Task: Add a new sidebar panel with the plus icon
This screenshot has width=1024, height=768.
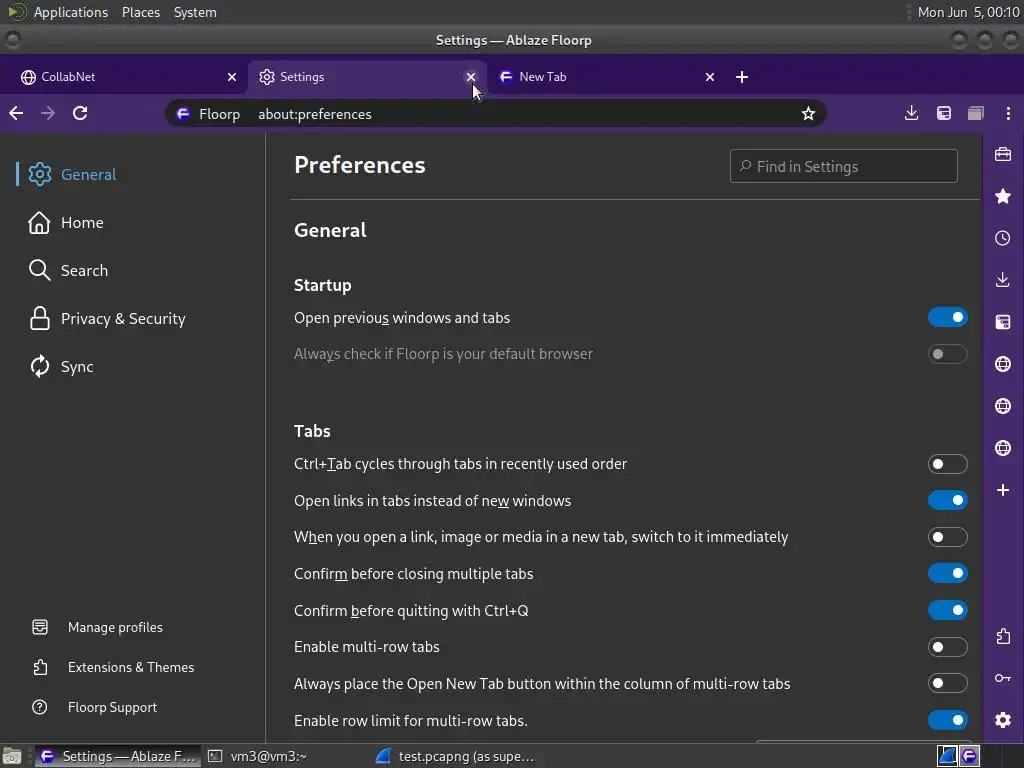Action: point(1003,490)
